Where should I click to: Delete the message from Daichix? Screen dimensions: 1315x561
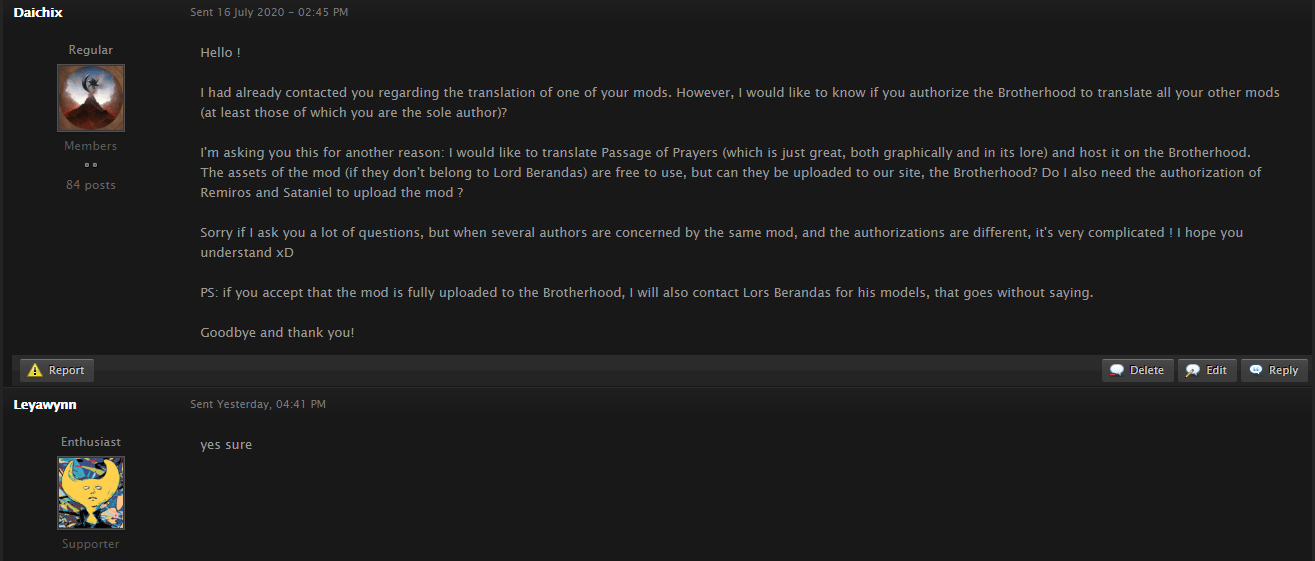pos(1138,370)
